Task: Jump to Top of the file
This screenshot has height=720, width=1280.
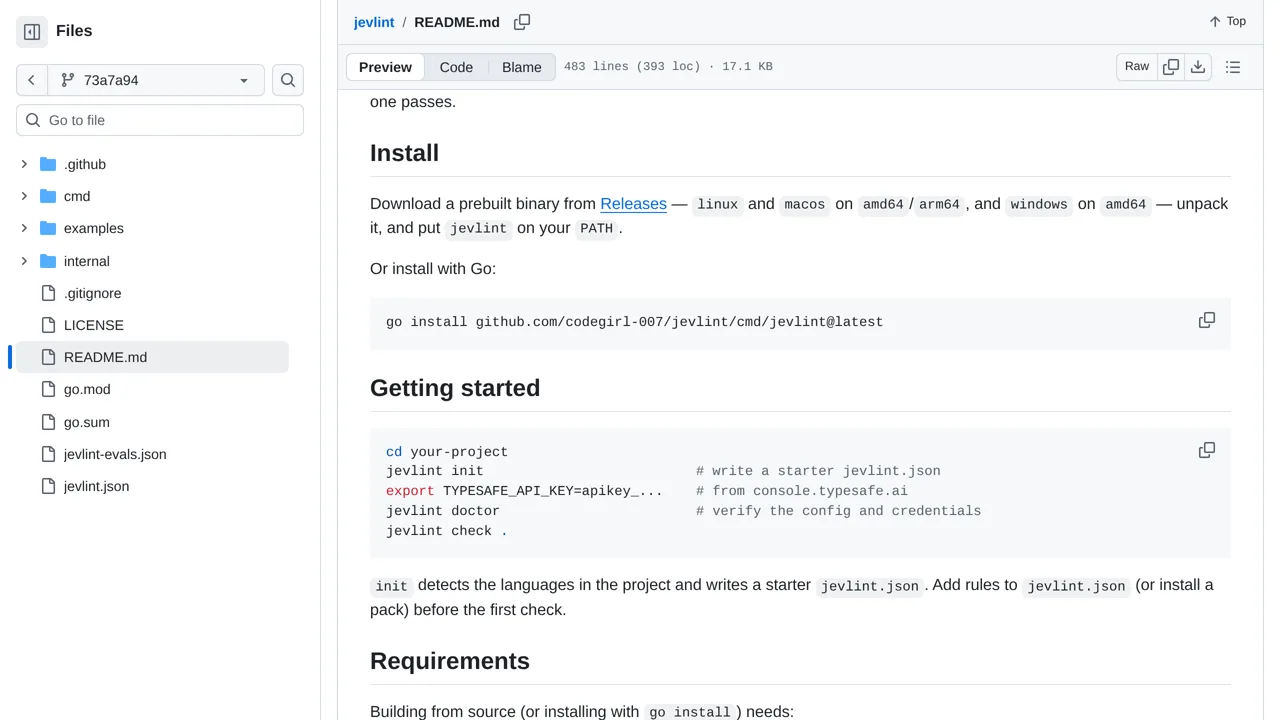Action: pos(1227,22)
